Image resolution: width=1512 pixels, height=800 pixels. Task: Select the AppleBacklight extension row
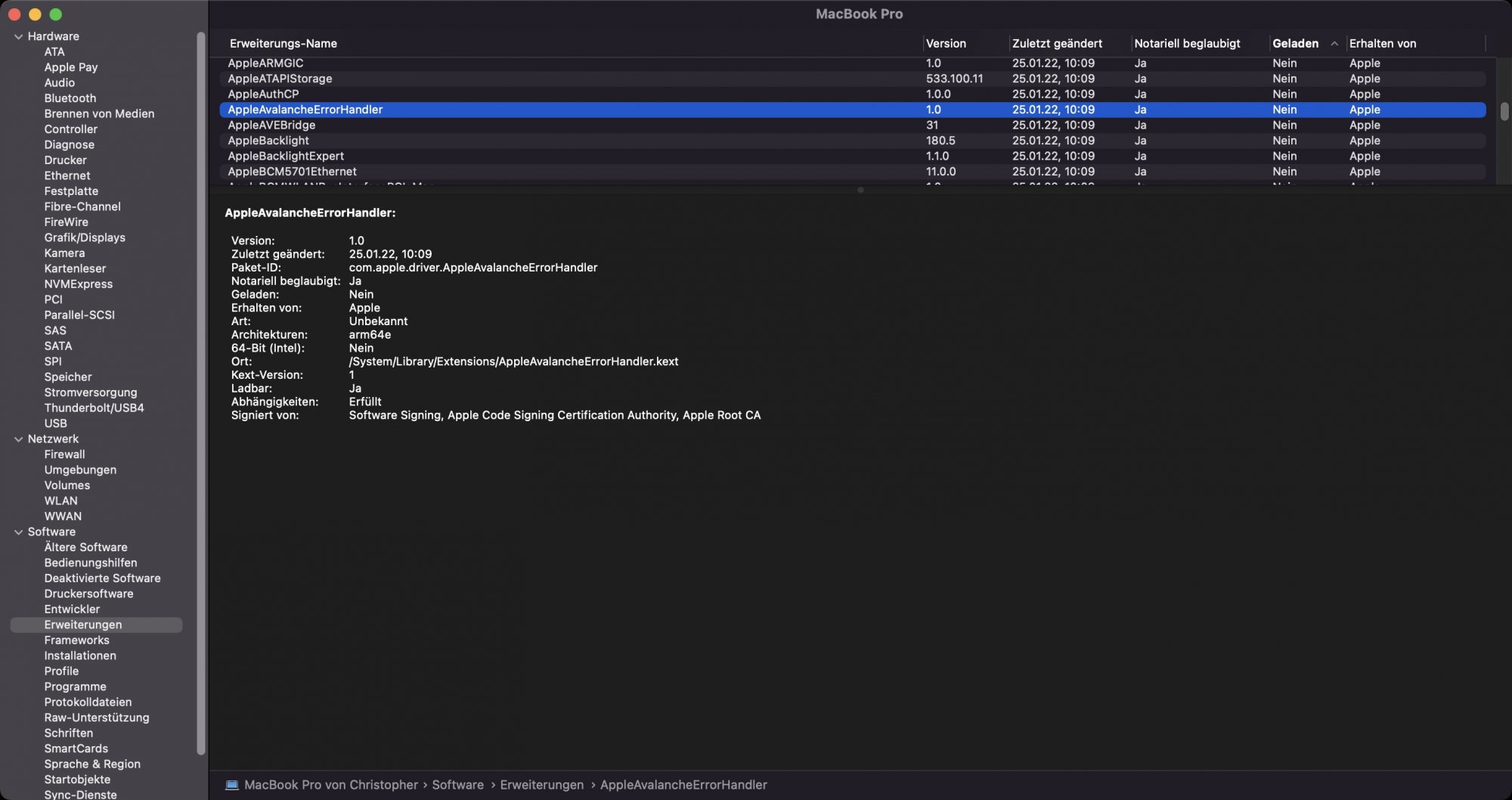point(852,141)
